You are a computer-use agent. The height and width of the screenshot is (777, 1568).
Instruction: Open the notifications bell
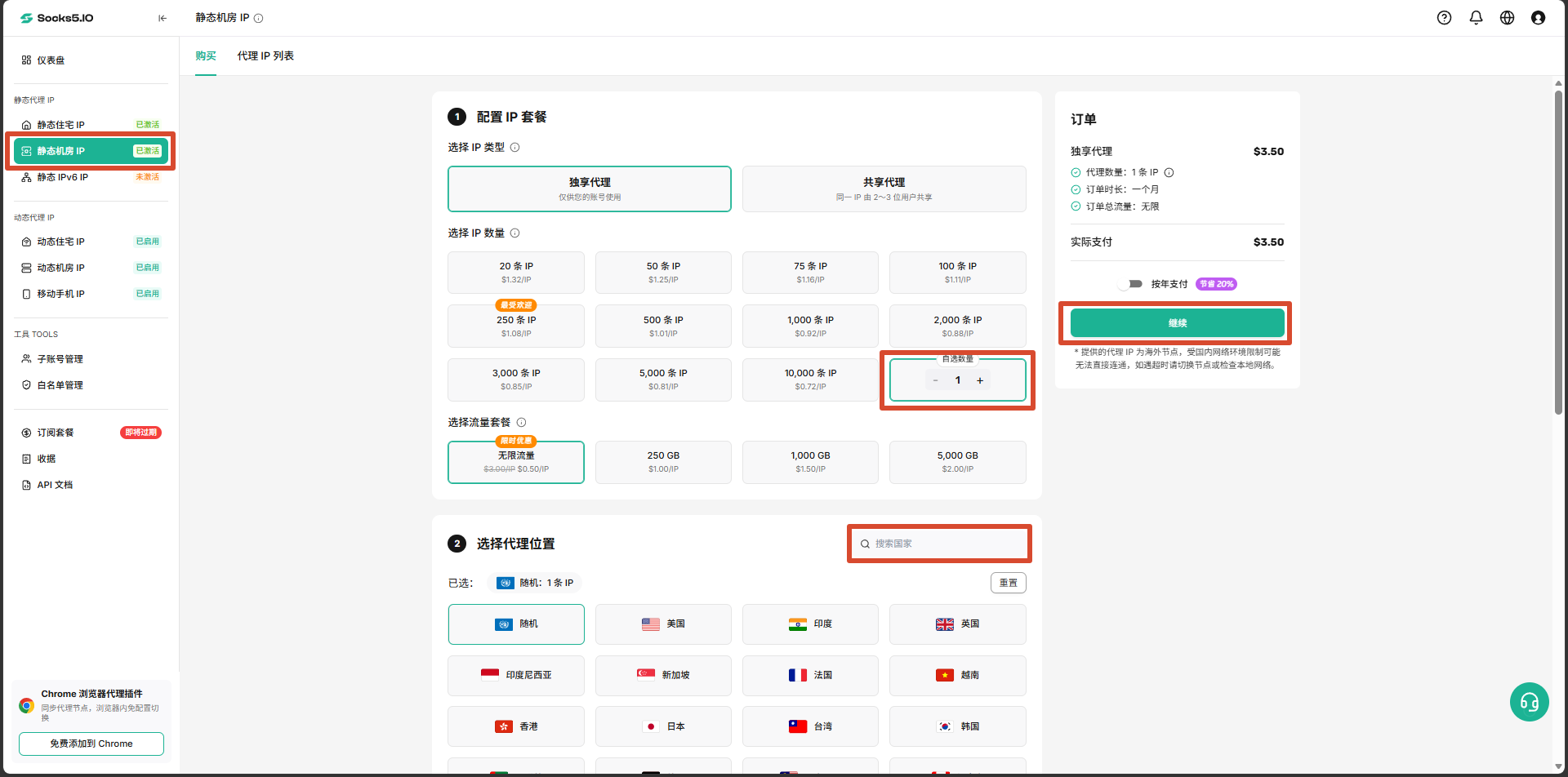coord(1476,18)
